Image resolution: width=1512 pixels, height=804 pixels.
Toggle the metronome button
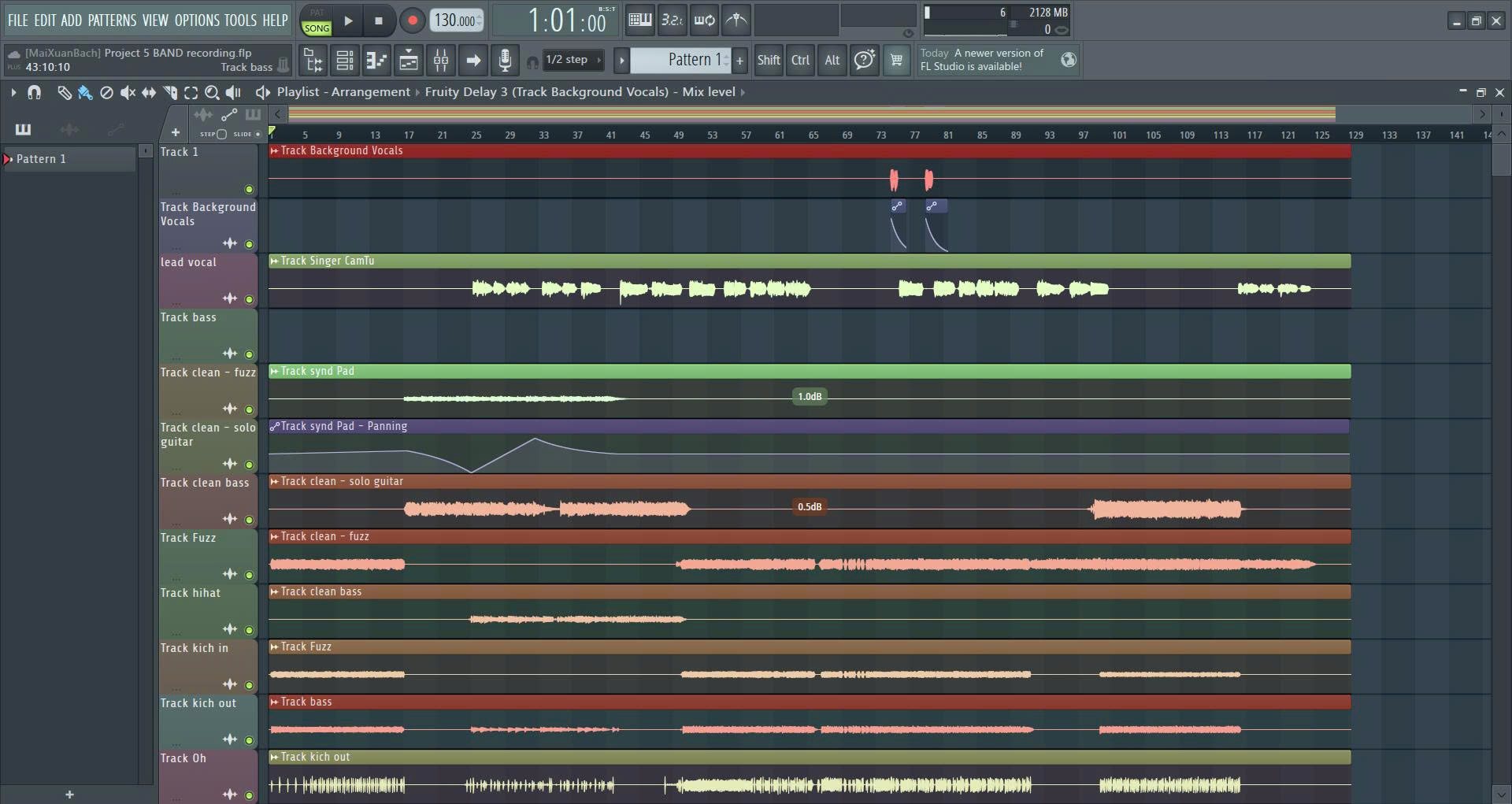736,20
